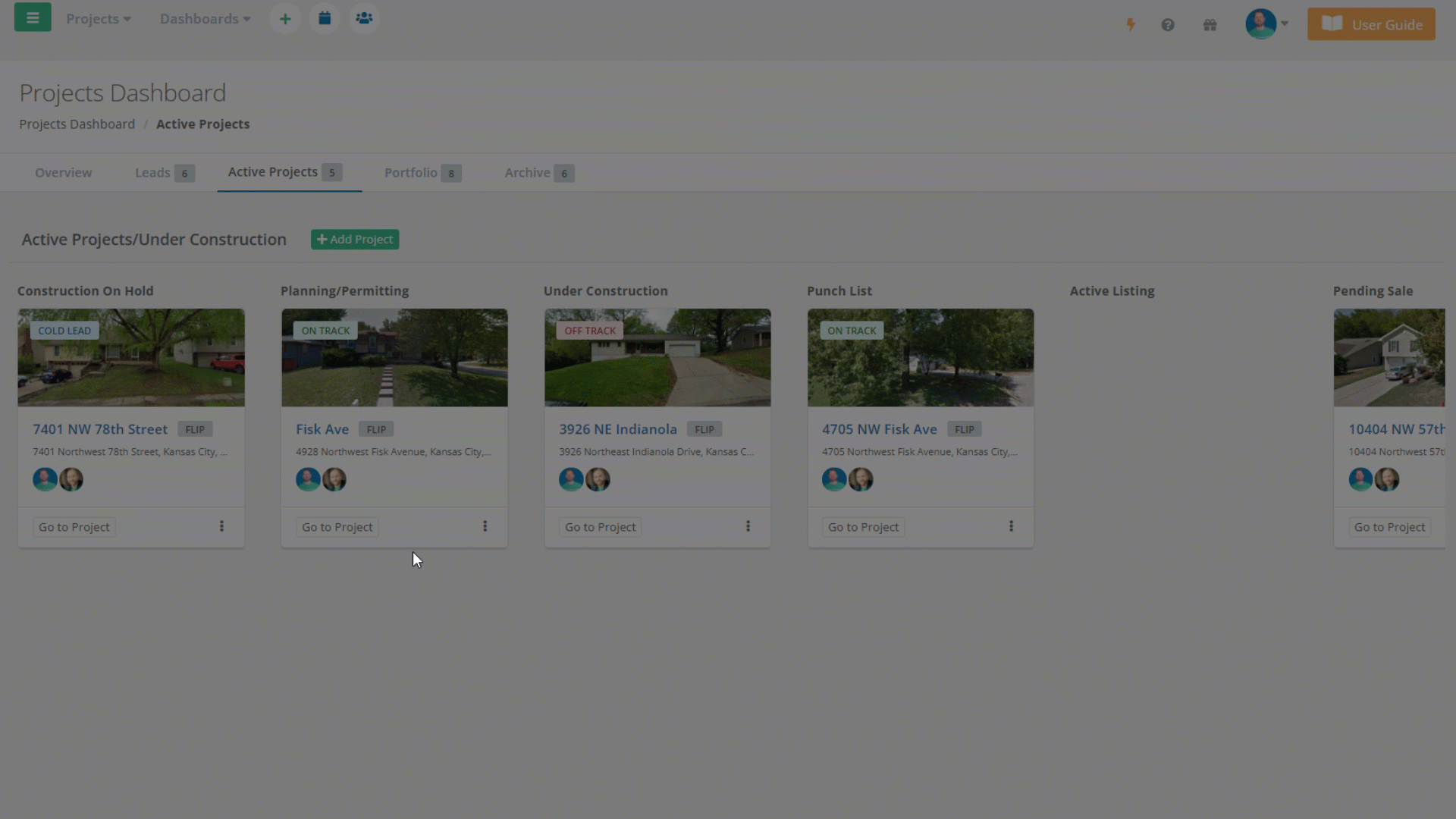Open kebab menu on 7401 NW 78th Street card

point(221,526)
